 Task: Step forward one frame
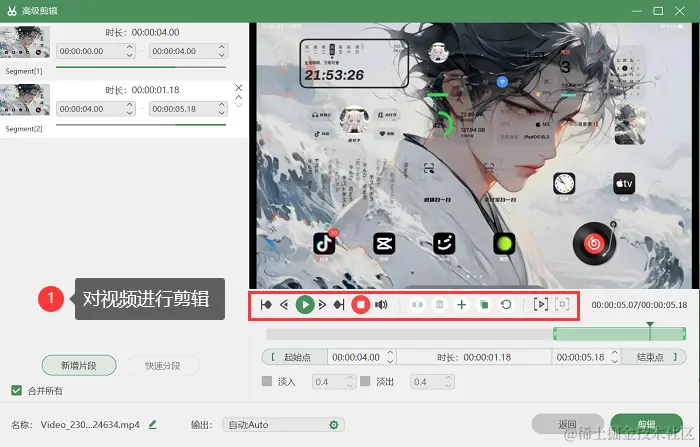322,305
